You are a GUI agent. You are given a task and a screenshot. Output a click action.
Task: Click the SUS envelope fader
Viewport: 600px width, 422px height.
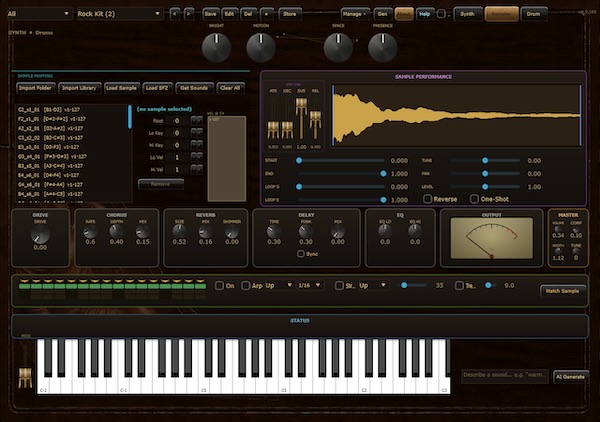pos(301,107)
